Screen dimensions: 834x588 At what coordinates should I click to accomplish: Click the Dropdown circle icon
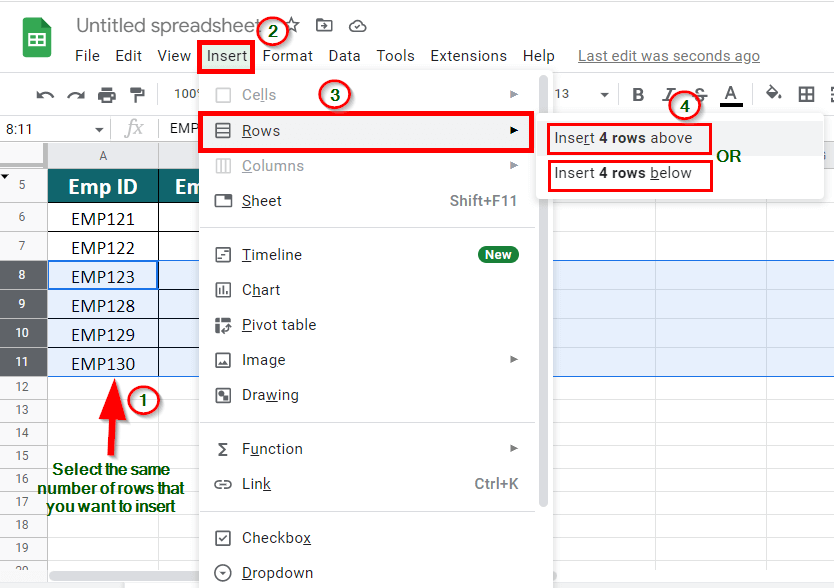pyautogui.click(x=223, y=573)
